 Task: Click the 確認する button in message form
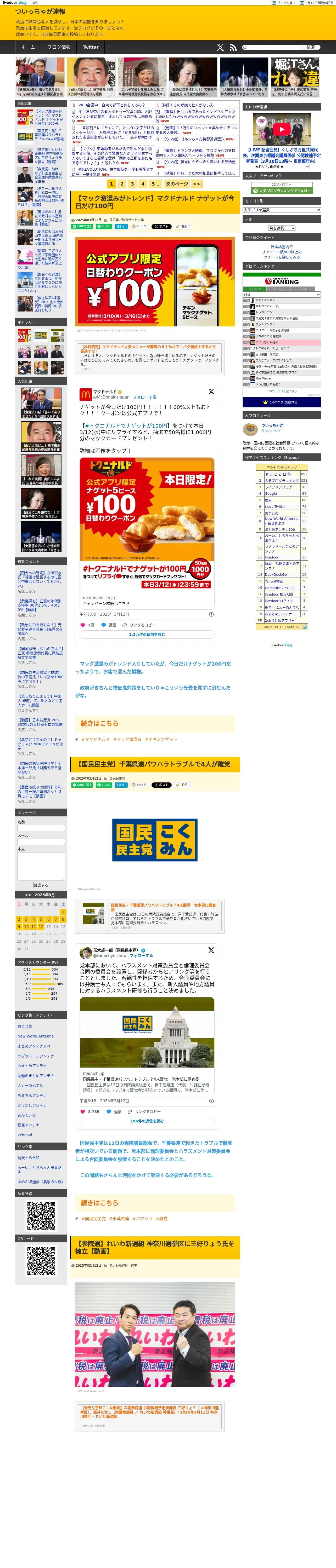coord(41,885)
